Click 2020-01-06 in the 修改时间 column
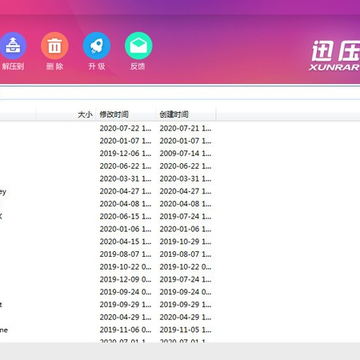This screenshot has height=360, width=360. (x=125, y=229)
